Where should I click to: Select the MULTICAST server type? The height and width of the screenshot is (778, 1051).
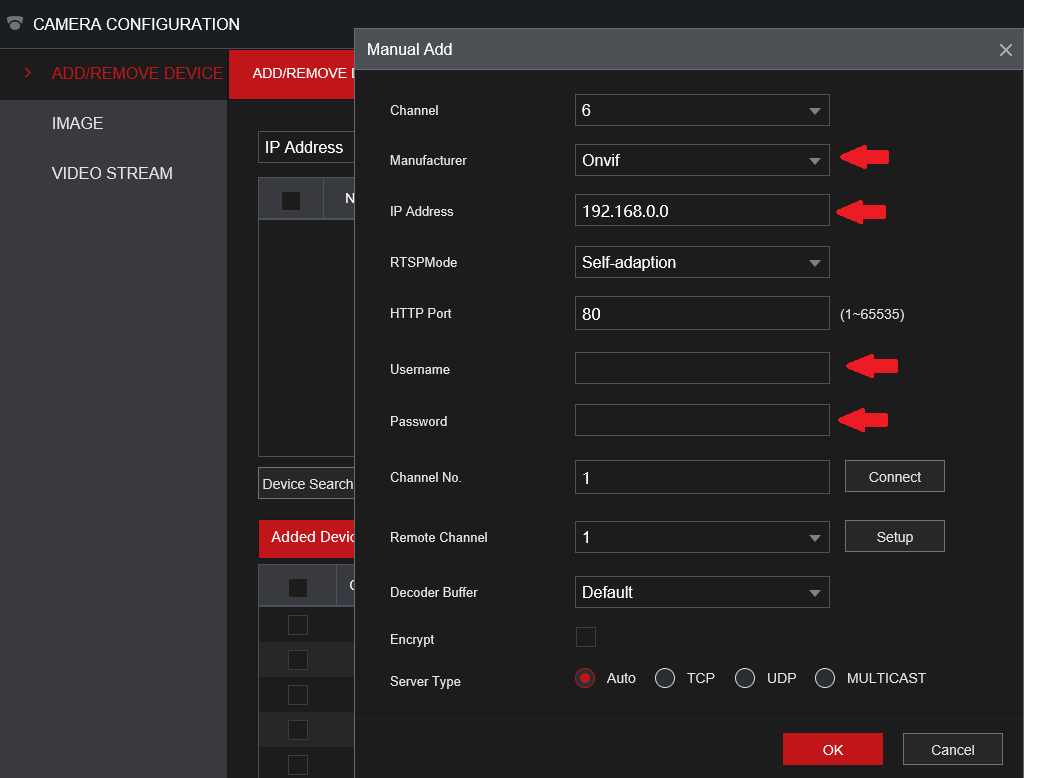pyautogui.click(x=825, y=678)
